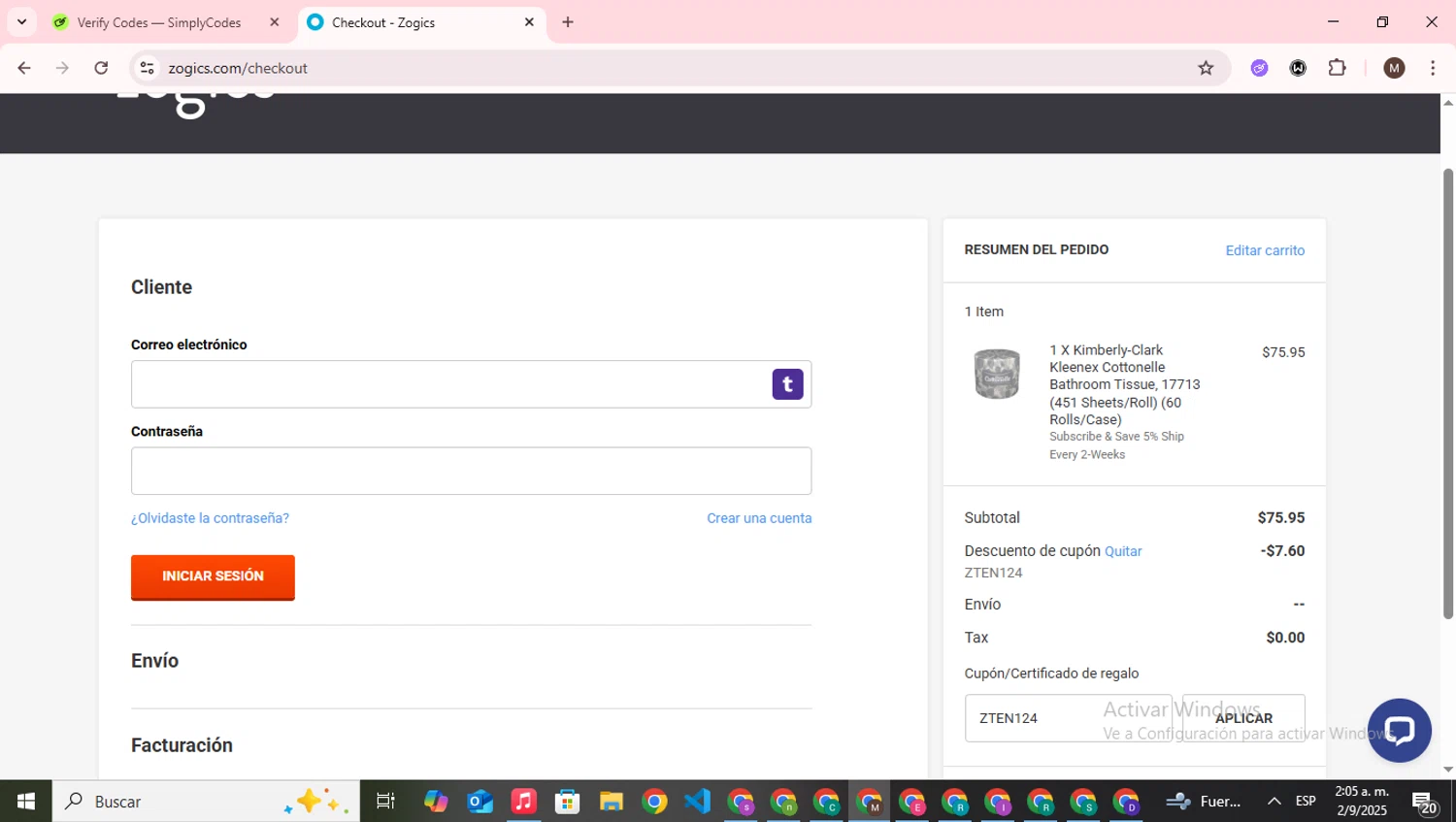Image resolution: width=1456 pixels, height=822 pixels.
Task: Click the page vertical scrollbar thumb
Action: coord(1448,393)
